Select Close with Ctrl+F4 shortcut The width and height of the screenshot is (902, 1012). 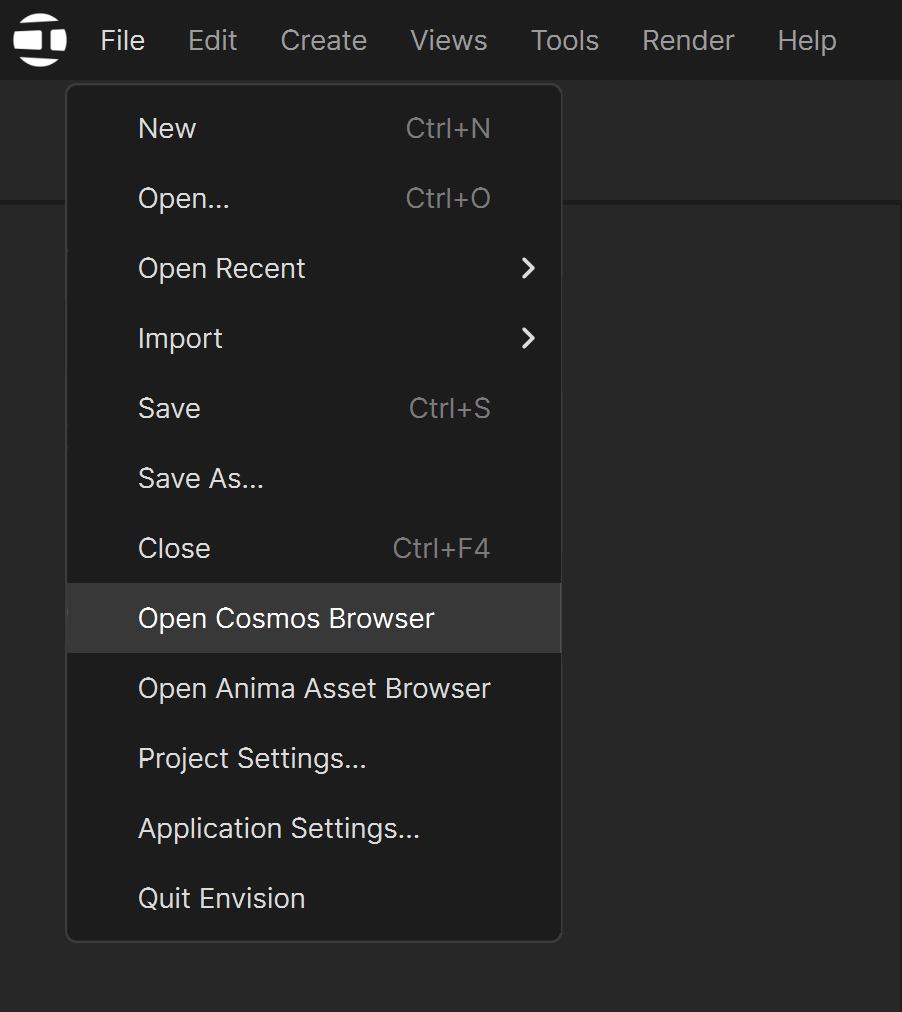tap(314, 549)
